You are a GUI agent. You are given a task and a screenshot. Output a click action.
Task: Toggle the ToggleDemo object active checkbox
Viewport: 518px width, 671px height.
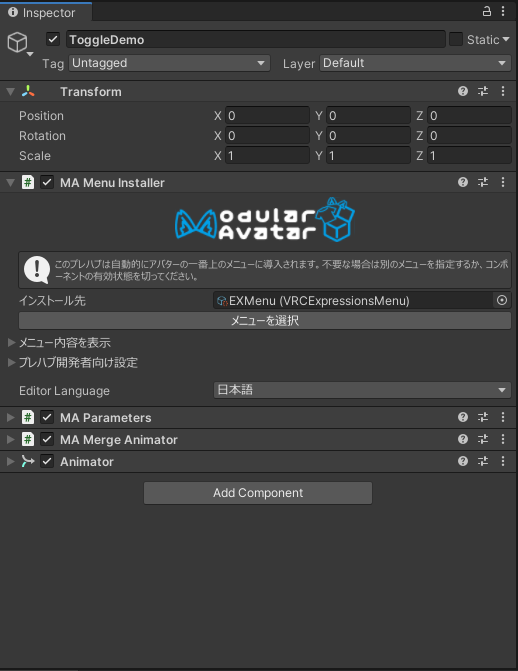[53, 40]
